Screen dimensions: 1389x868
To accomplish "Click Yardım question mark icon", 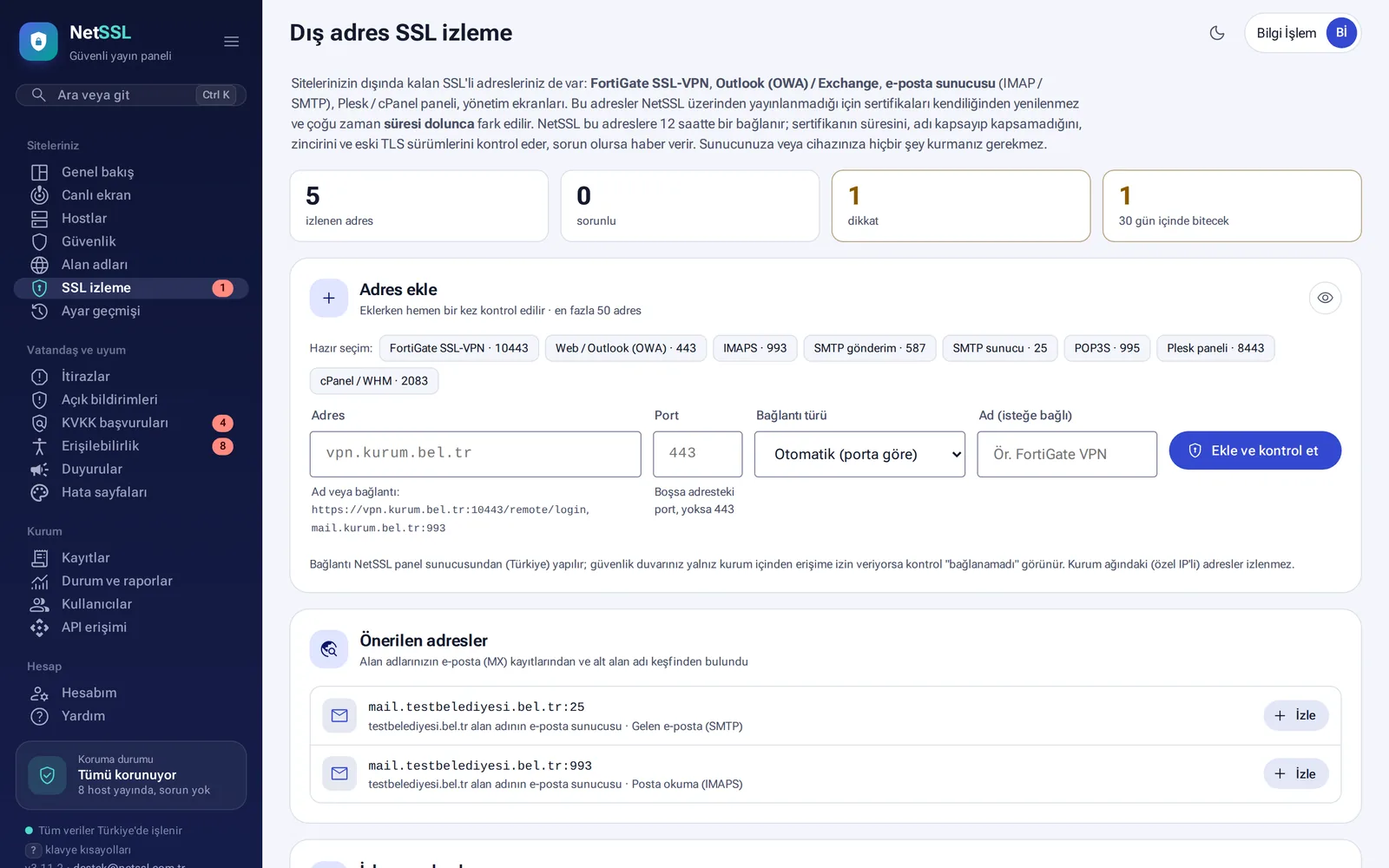I will [x=40, y=716].
